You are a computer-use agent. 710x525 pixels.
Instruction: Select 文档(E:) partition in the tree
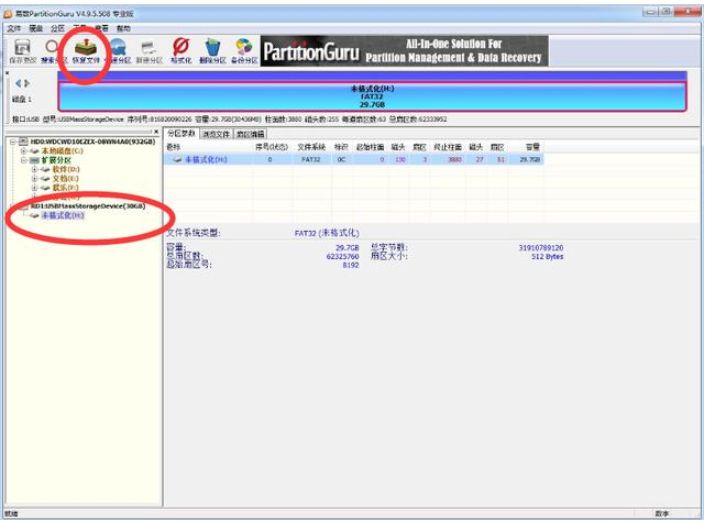(65, 178)
